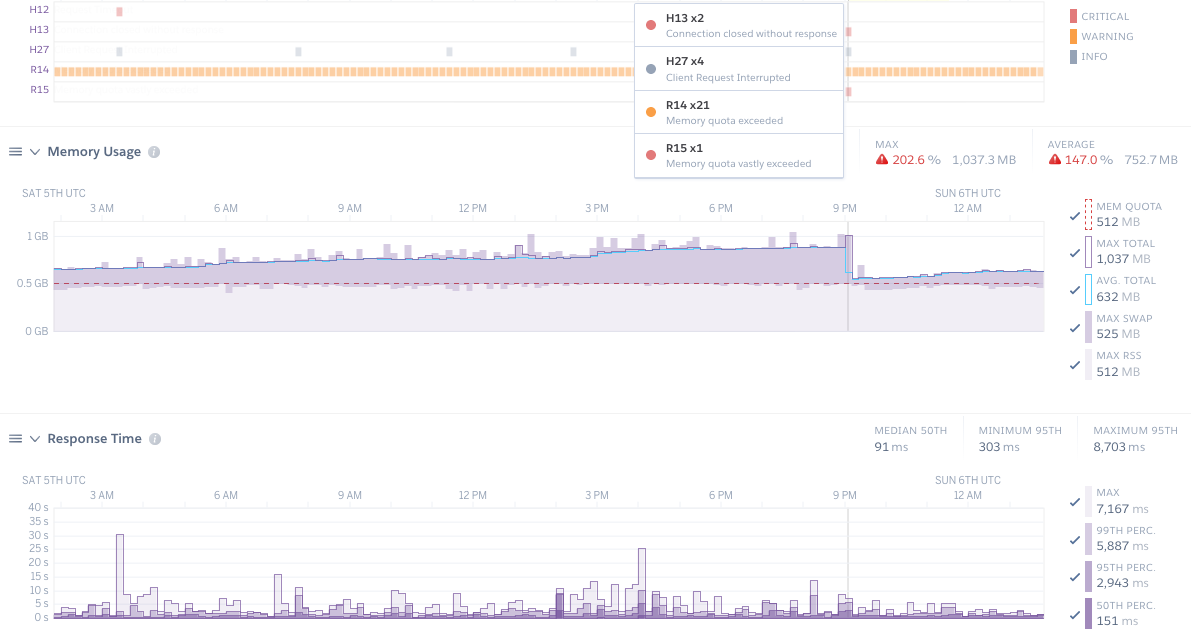The width and height of the screenshot is (1191, 638).
Task: Click the 91 ms median value
Action: 891,447
